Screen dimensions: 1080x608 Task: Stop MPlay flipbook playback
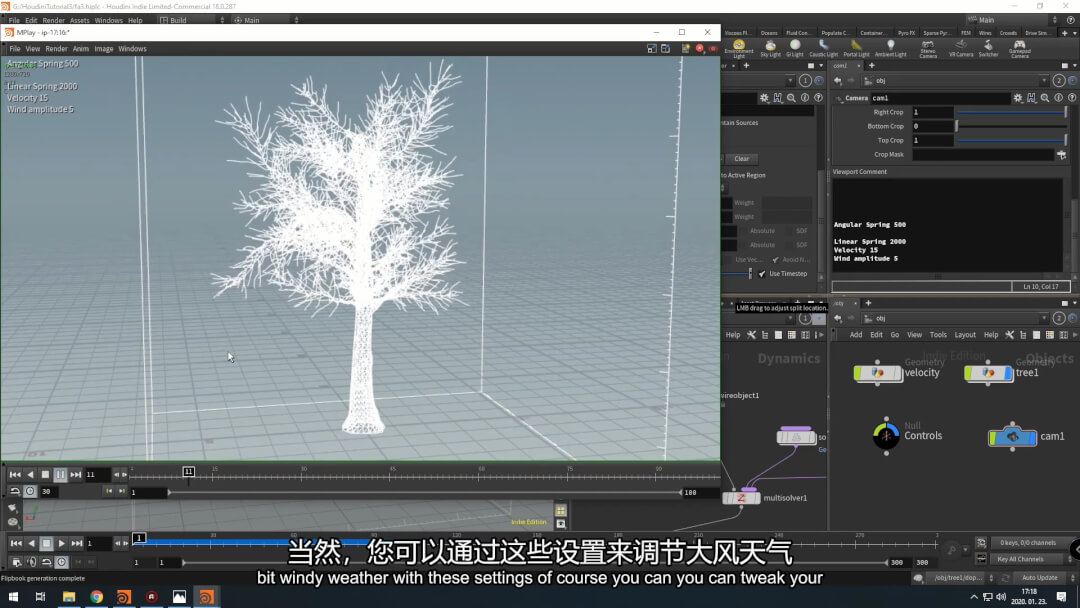[x=45, y=474]
